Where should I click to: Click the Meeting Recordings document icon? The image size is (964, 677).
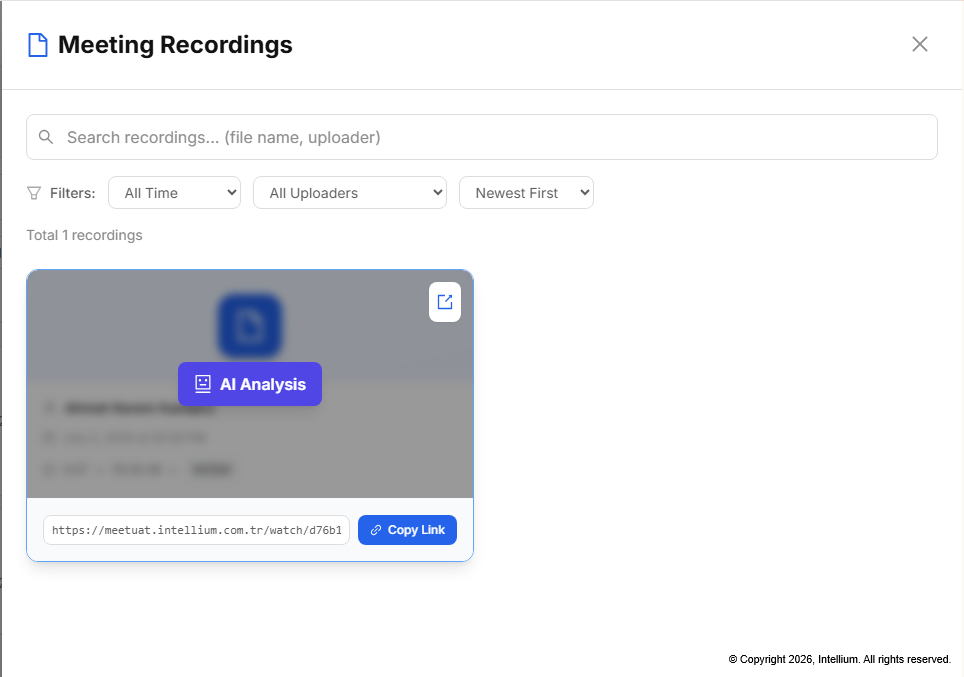pos(38,45)
